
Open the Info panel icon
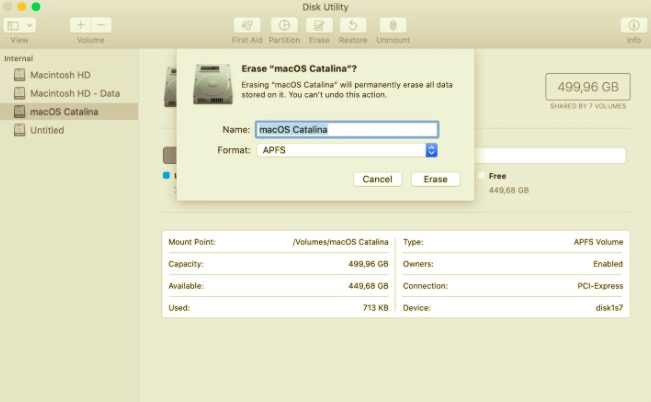point(634,25)
